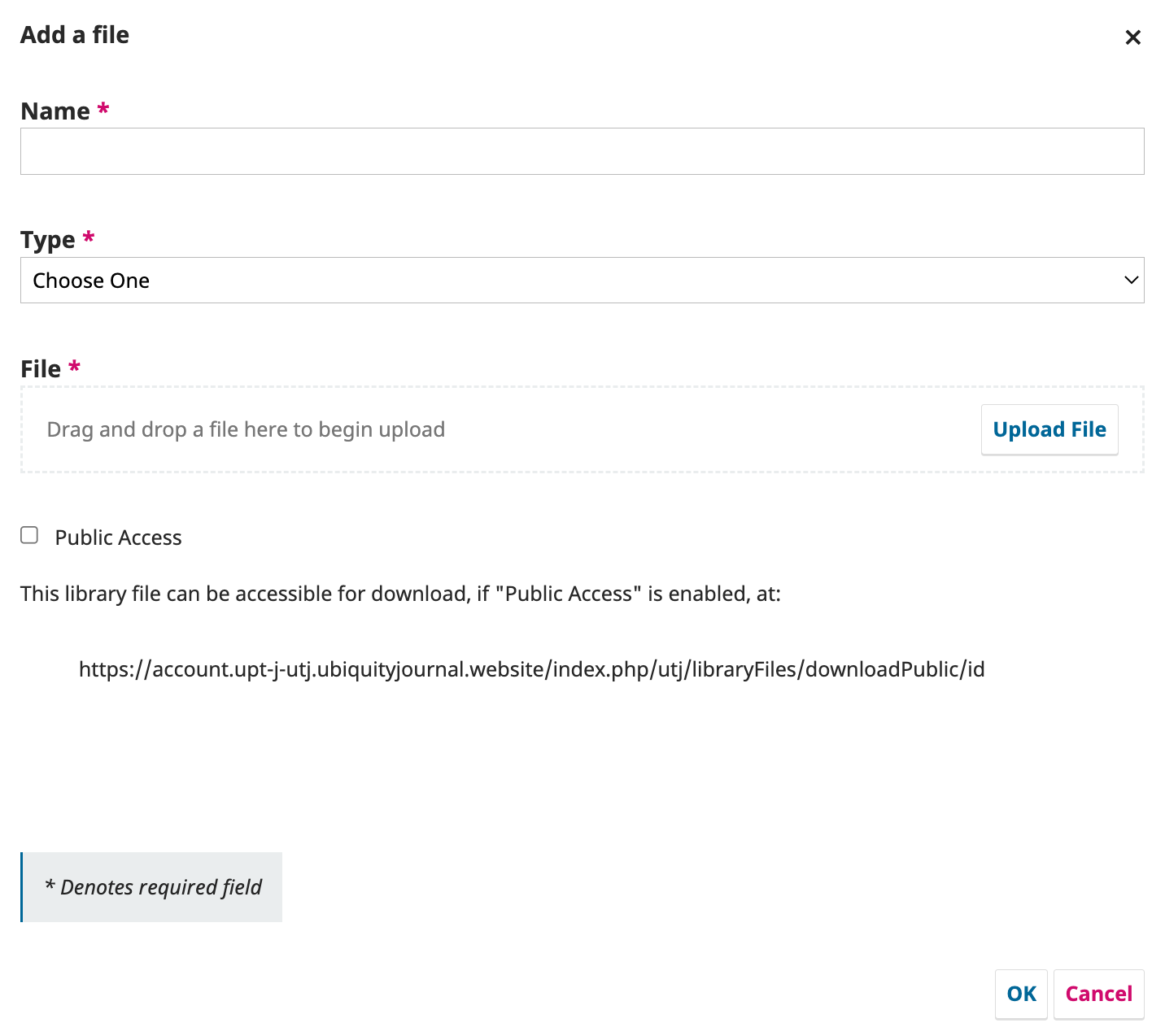1165x1036 pixels.
Task: Confirm the form with OK
Action: 1021,994
